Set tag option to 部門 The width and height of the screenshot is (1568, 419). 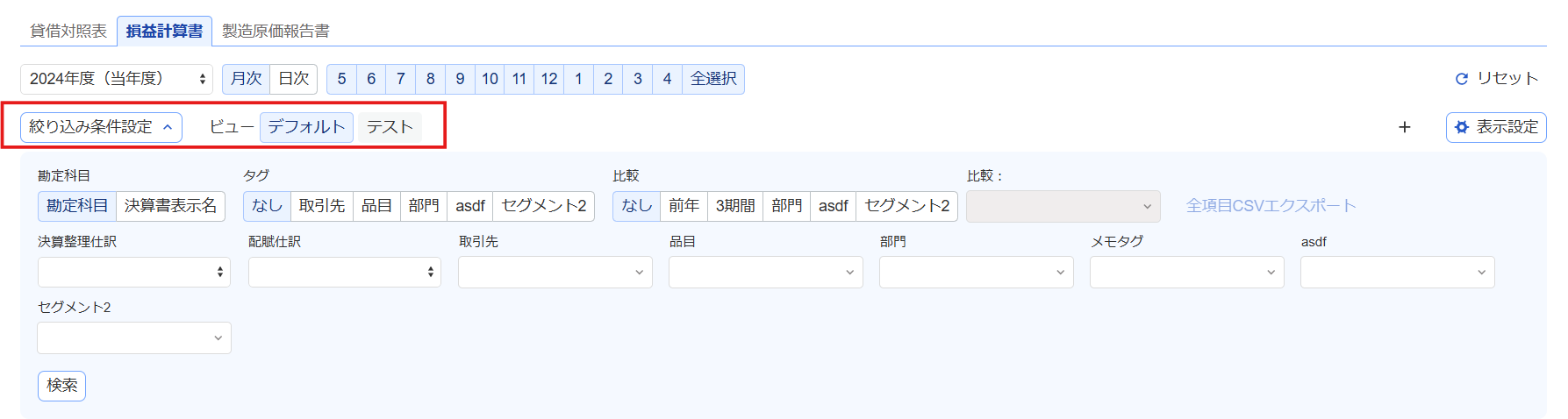click(424, 206)
